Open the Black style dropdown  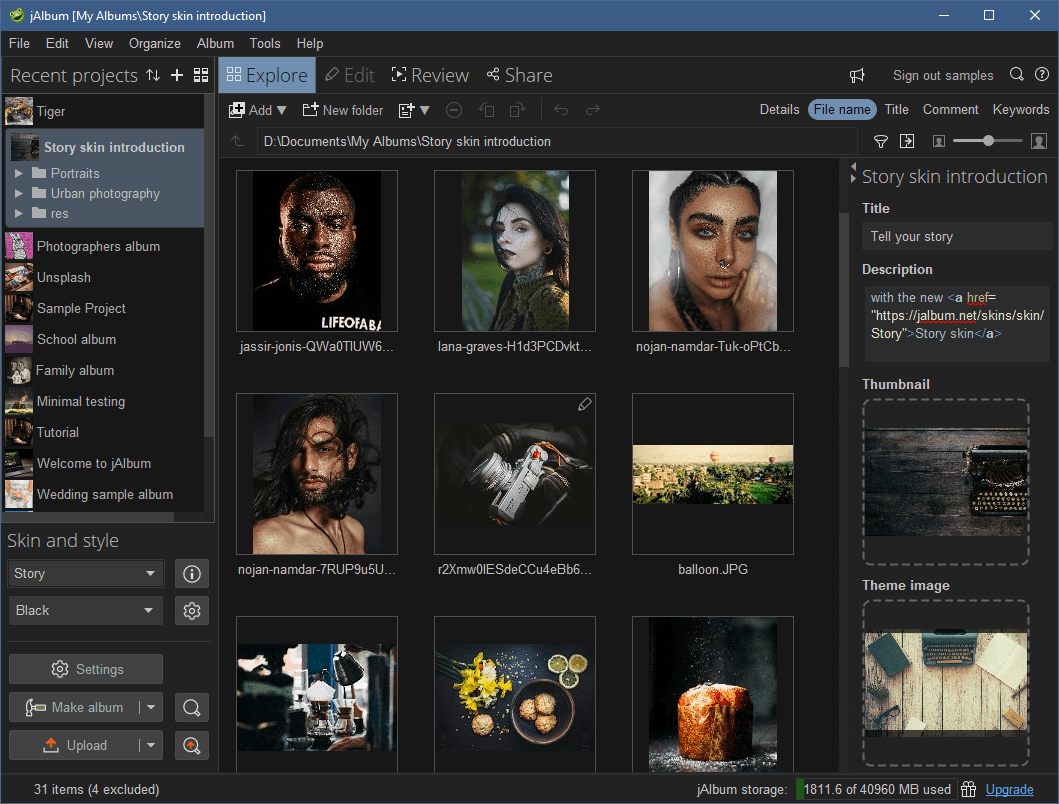coord(85,610)
